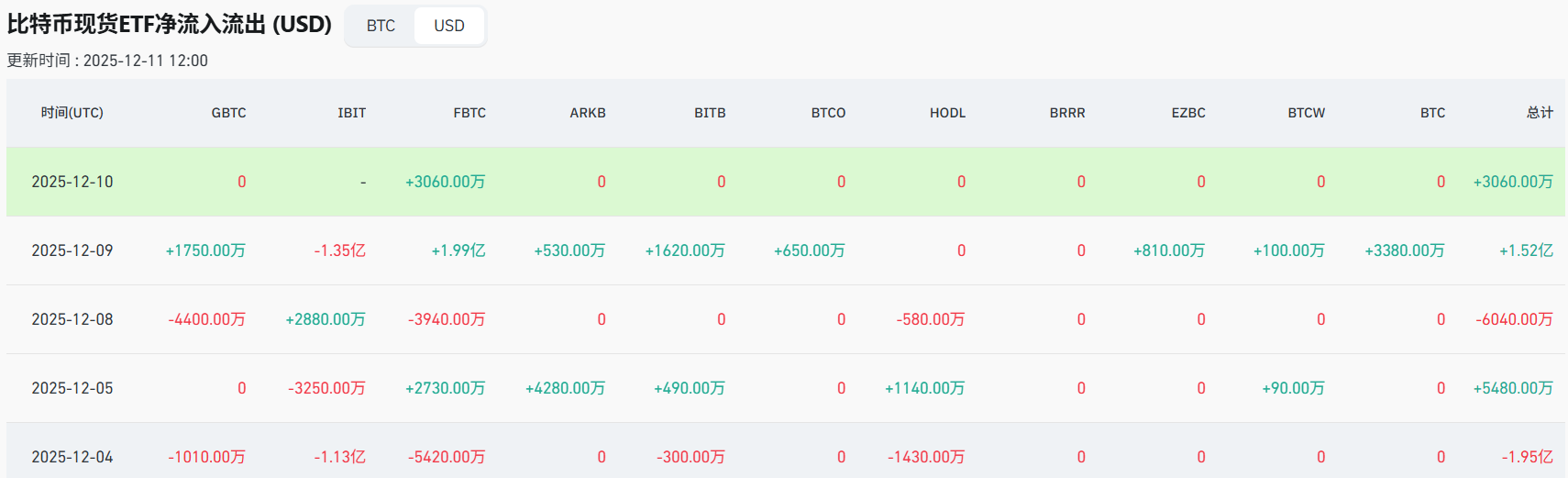Select the 2025-12-08 date cell
The height and width of the screenshot is (478, 1568).
72,319
